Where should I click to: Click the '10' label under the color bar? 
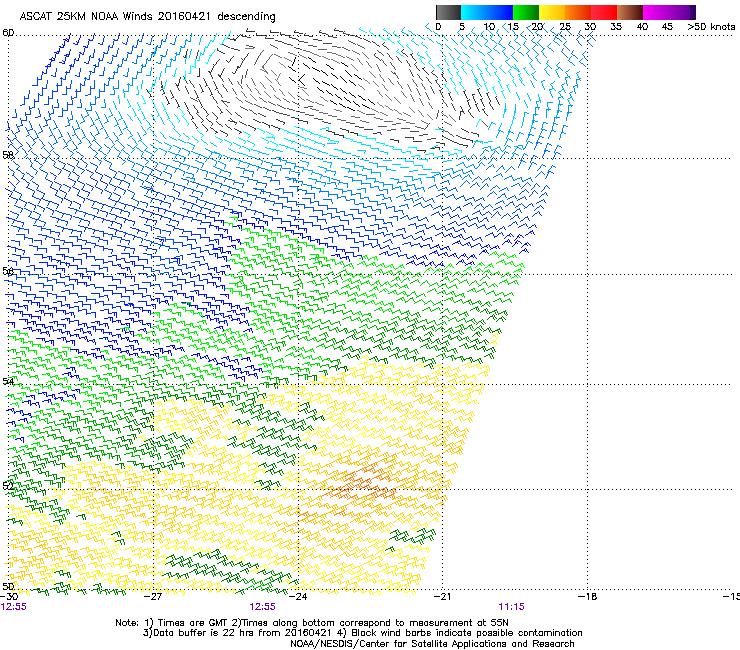(489, 26)
